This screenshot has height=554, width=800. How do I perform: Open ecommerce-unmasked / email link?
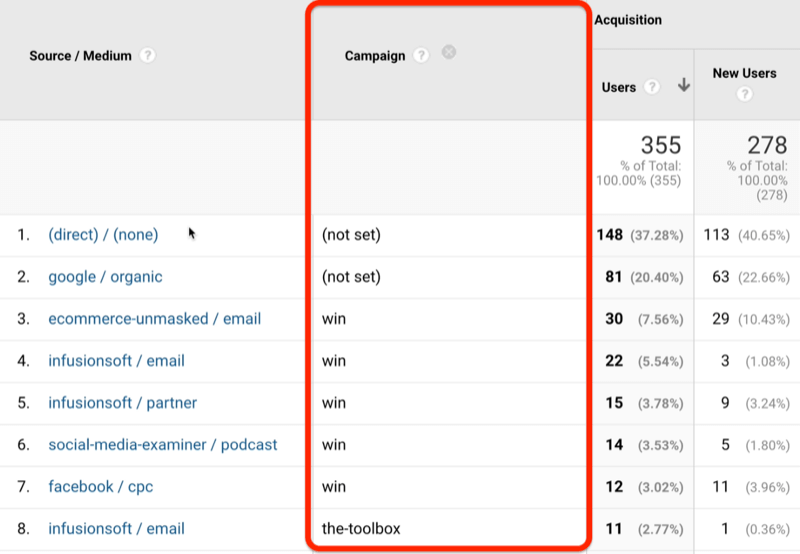pos(155,319)
